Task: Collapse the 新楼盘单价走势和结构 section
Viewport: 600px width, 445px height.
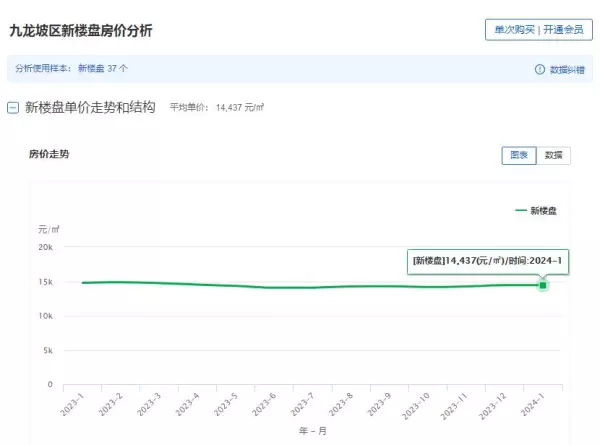Action: (x=13, y=108)
